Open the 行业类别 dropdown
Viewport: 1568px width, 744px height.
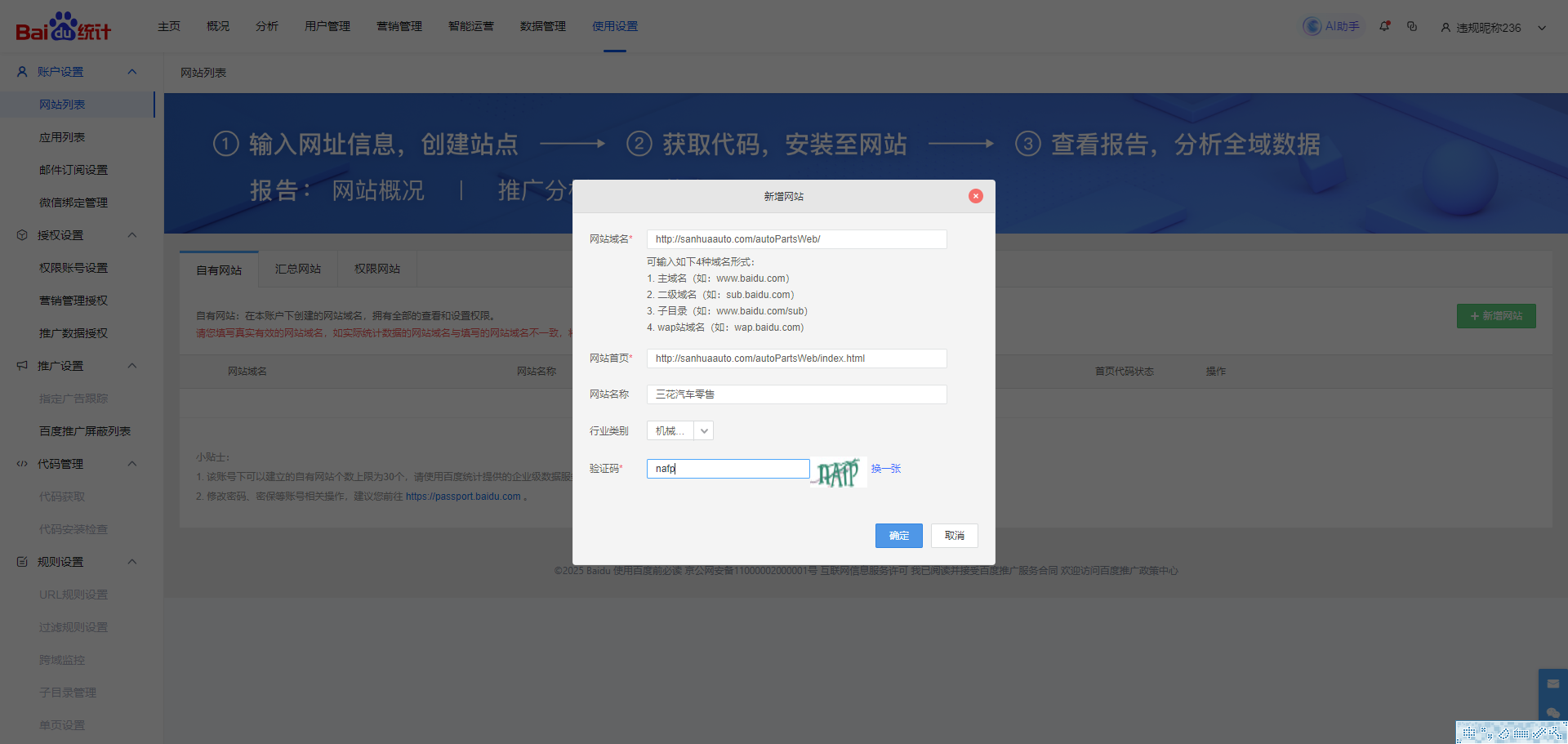point(703,431)
